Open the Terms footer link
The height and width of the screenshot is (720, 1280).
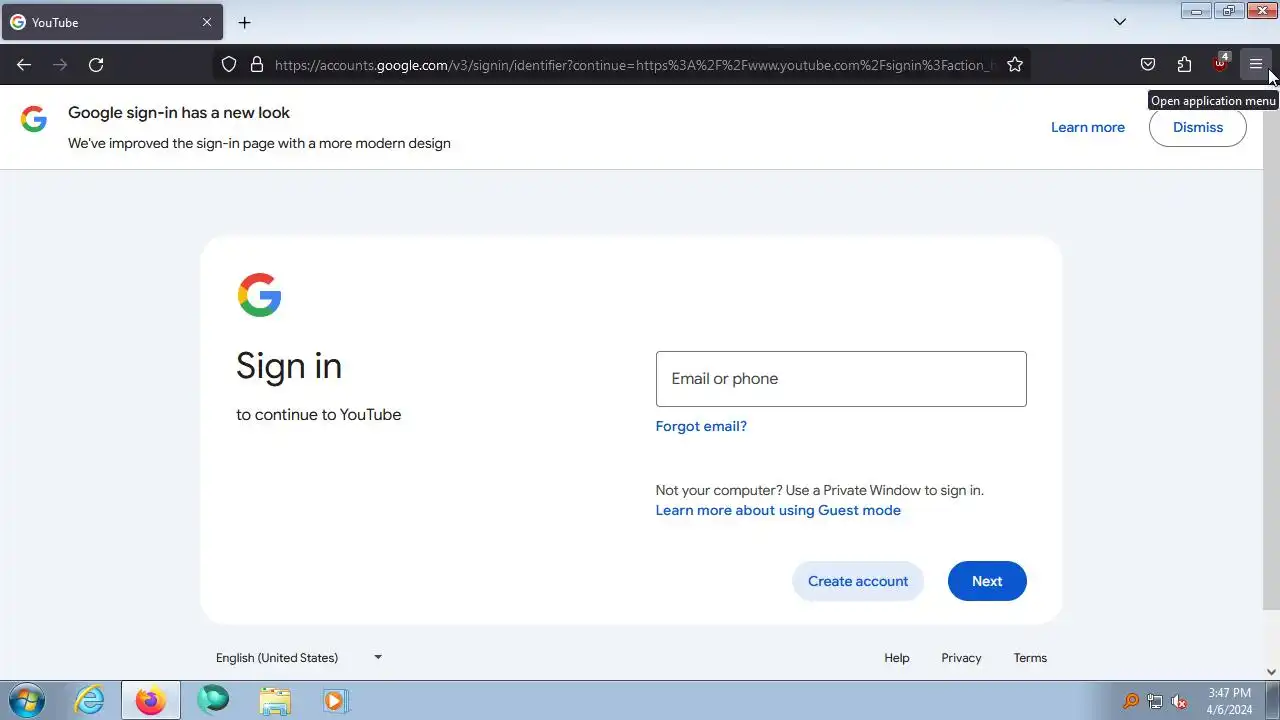point(1030,658)
